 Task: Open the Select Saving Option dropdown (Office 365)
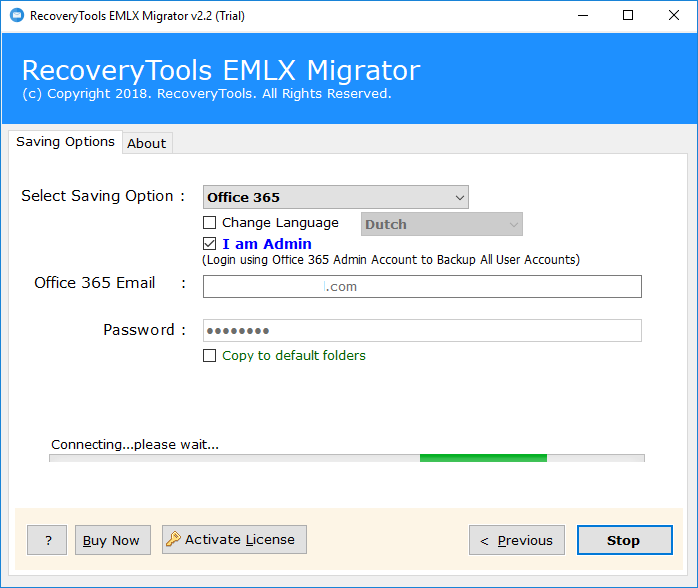[x=336, y=197]
